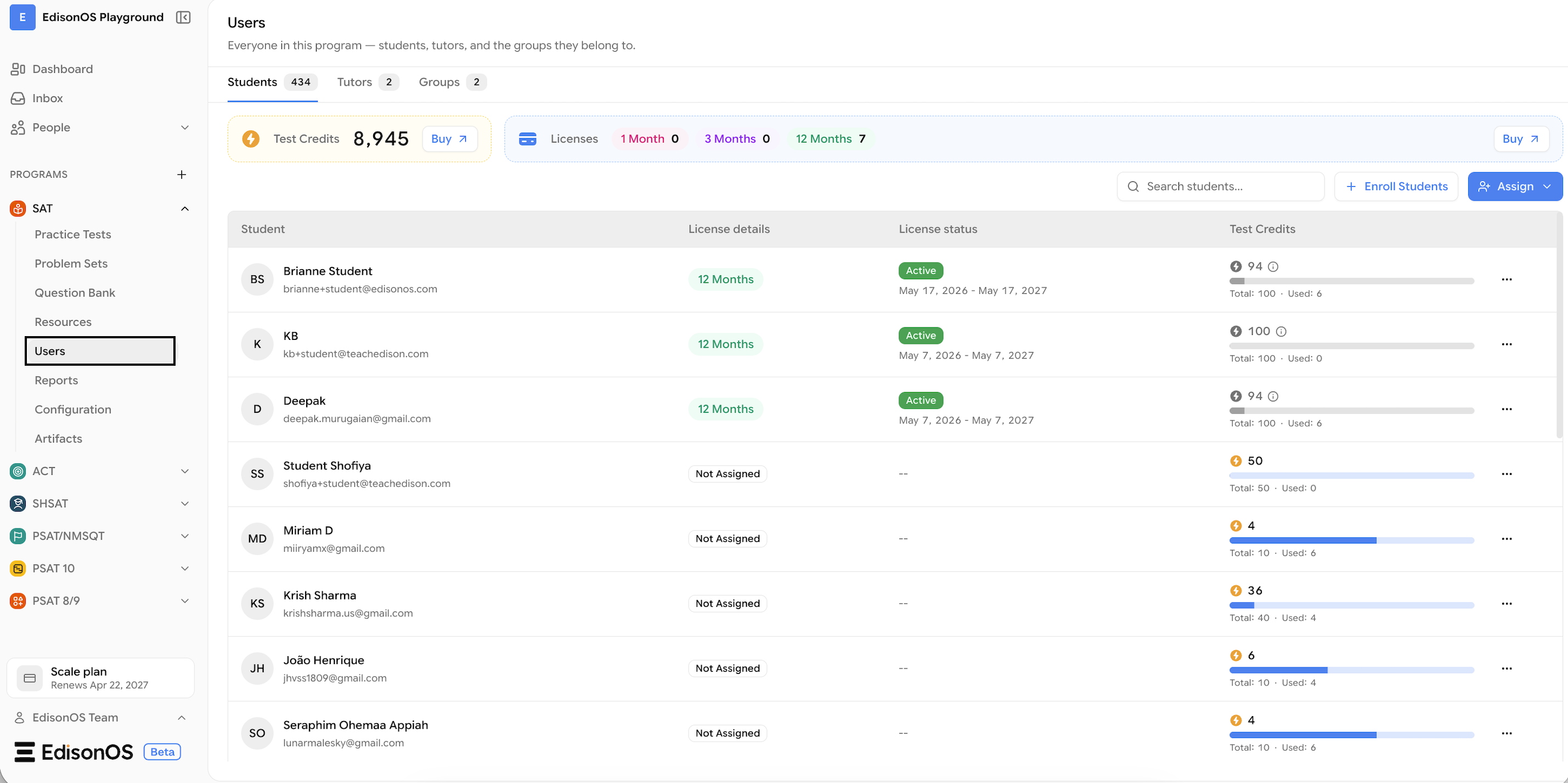
Task: Open Question Bank under SAT
Action: coord(75,293)
